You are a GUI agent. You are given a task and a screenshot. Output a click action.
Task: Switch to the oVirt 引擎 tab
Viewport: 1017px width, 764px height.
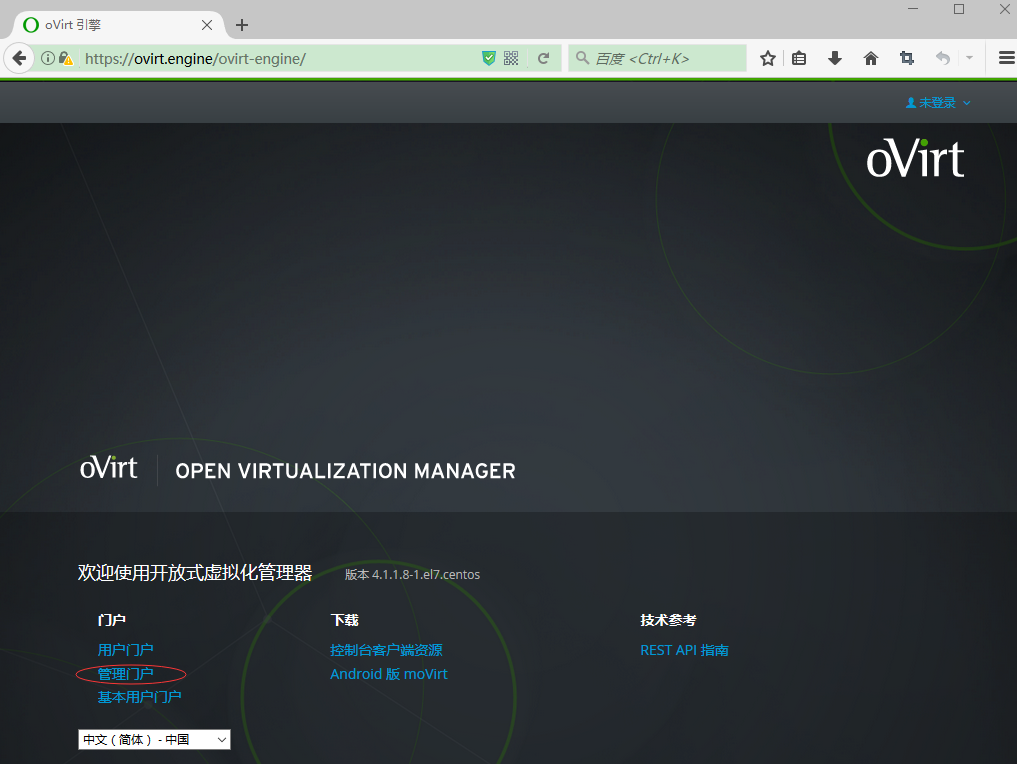click(110, 24)
